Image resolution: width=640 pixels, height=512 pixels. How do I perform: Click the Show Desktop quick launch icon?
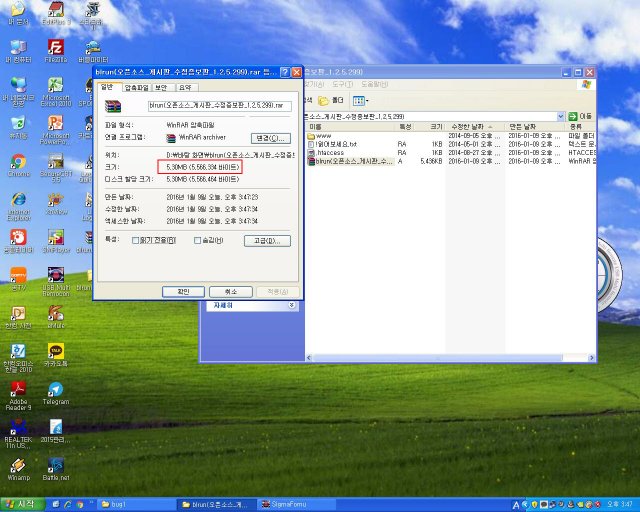click(56, 505)
